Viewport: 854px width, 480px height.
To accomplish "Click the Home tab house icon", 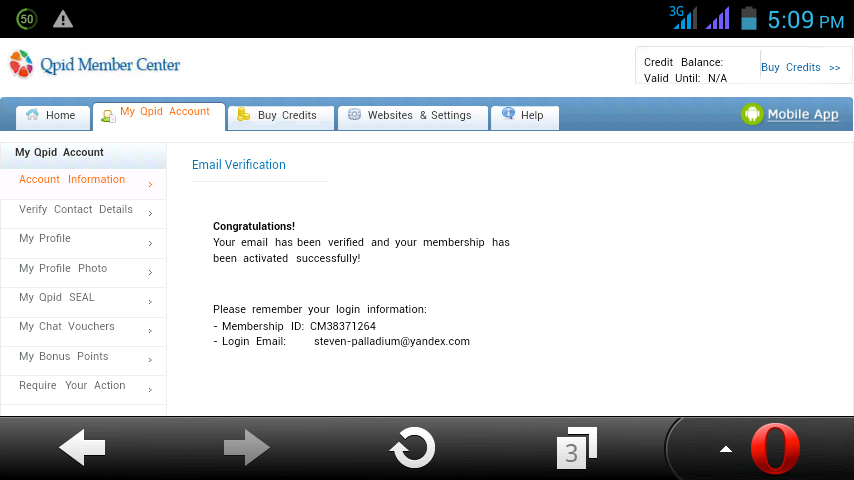I will 33,114.
